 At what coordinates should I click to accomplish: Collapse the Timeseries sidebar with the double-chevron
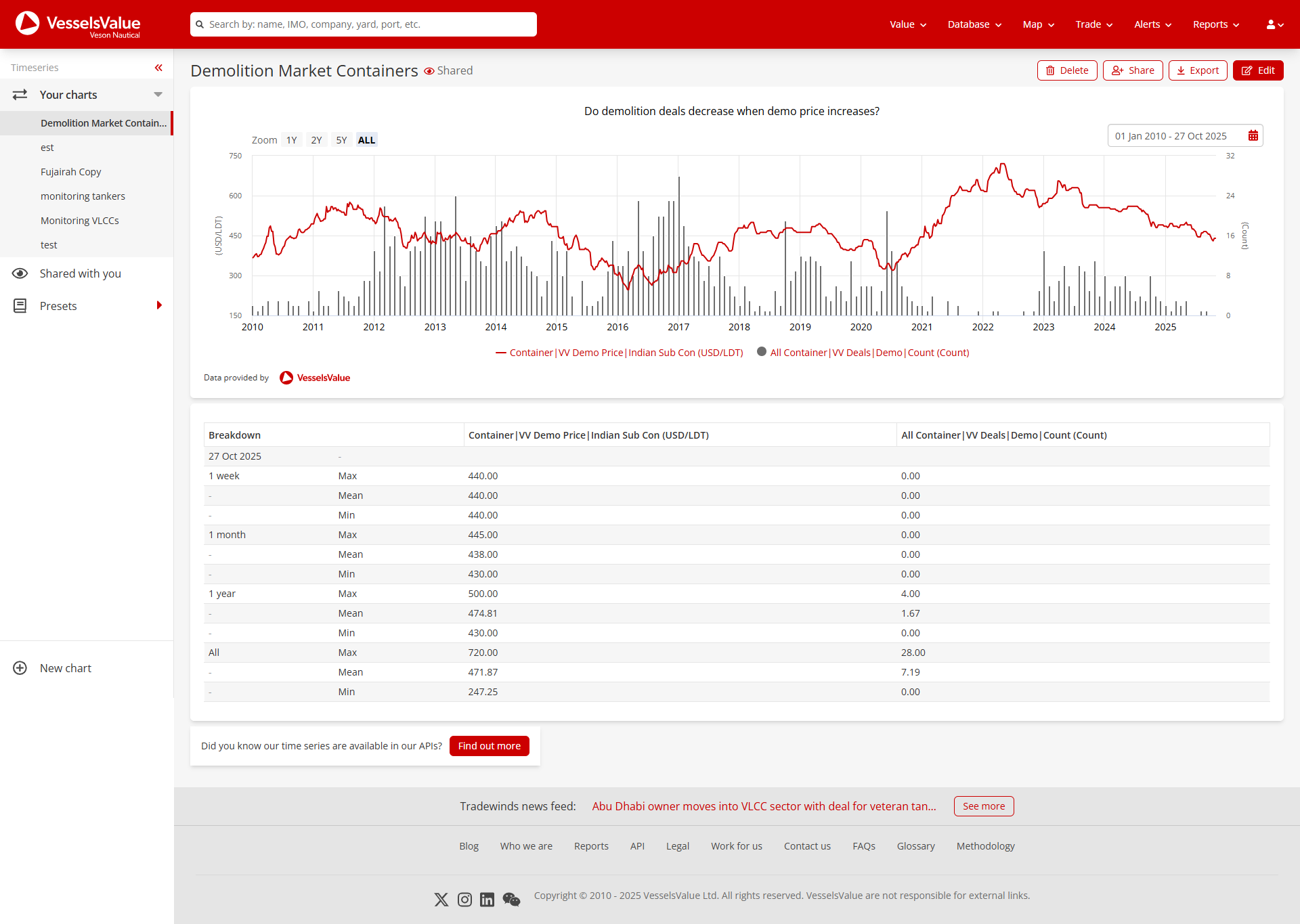158,68
